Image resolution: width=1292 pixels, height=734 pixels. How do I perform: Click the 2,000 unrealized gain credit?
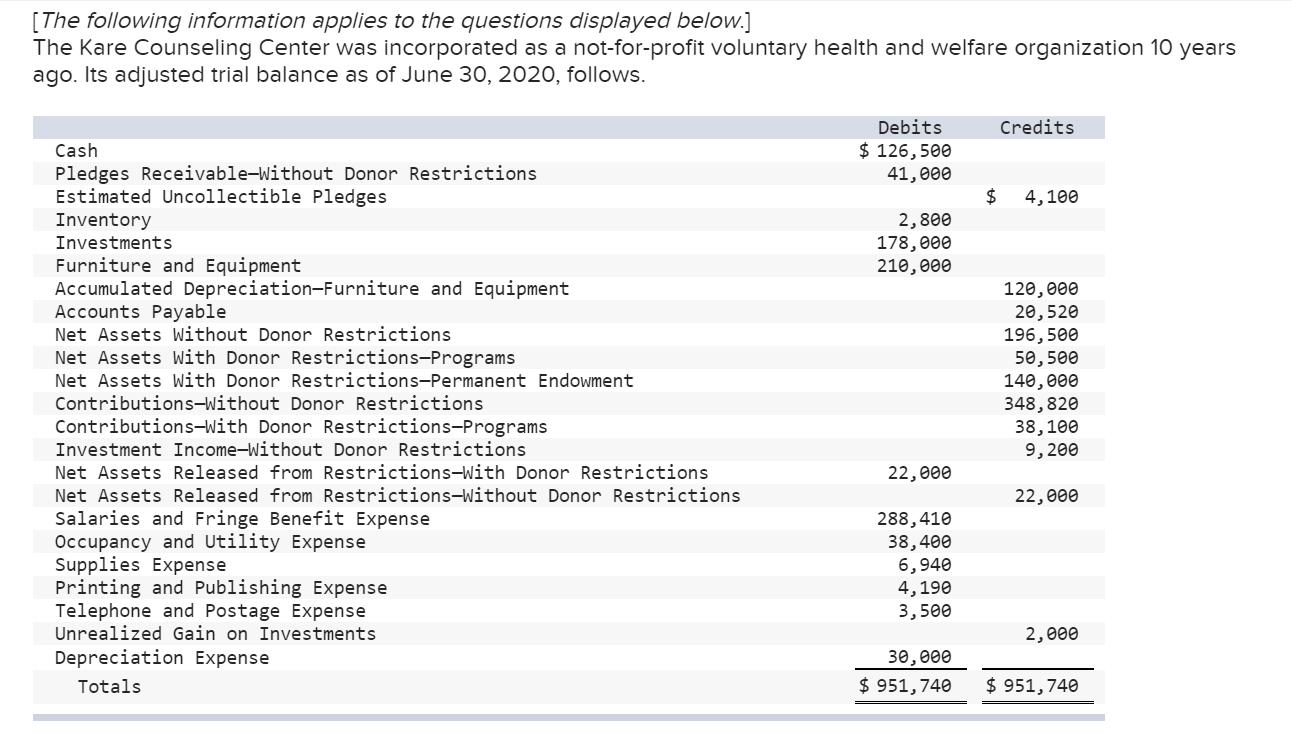[1052, 634]
